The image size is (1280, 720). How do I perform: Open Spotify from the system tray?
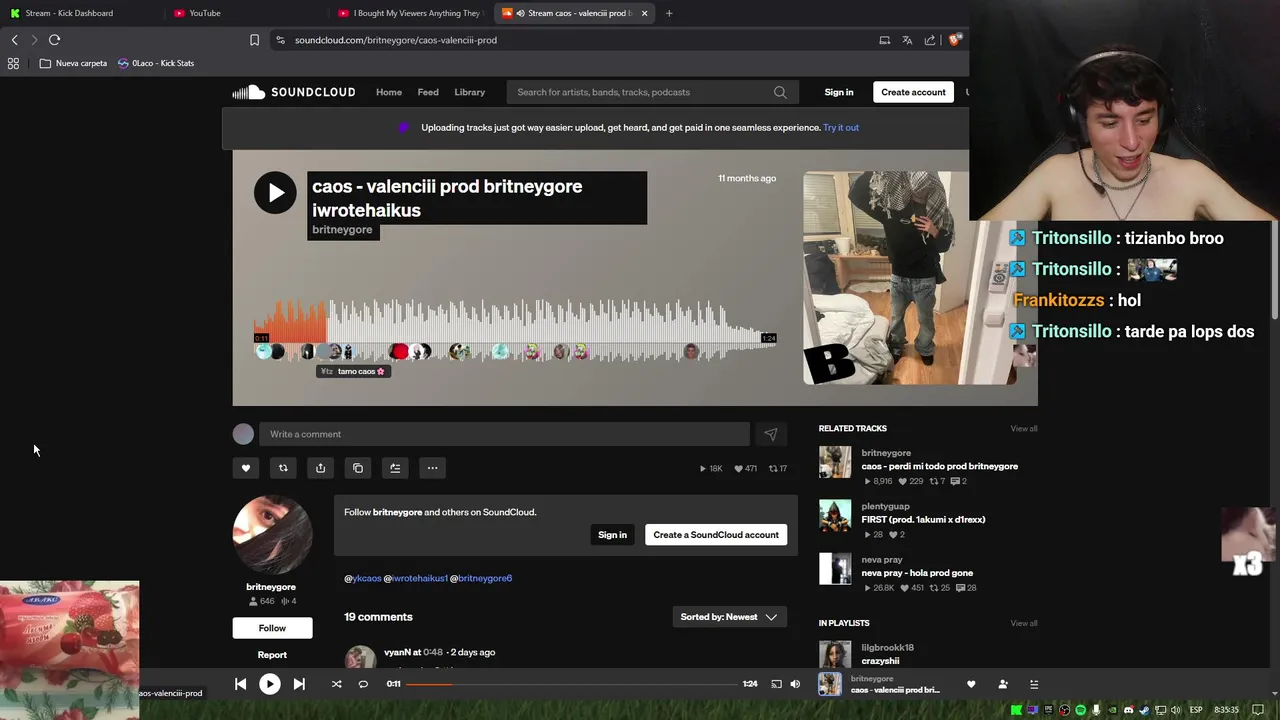point(1080,710)
